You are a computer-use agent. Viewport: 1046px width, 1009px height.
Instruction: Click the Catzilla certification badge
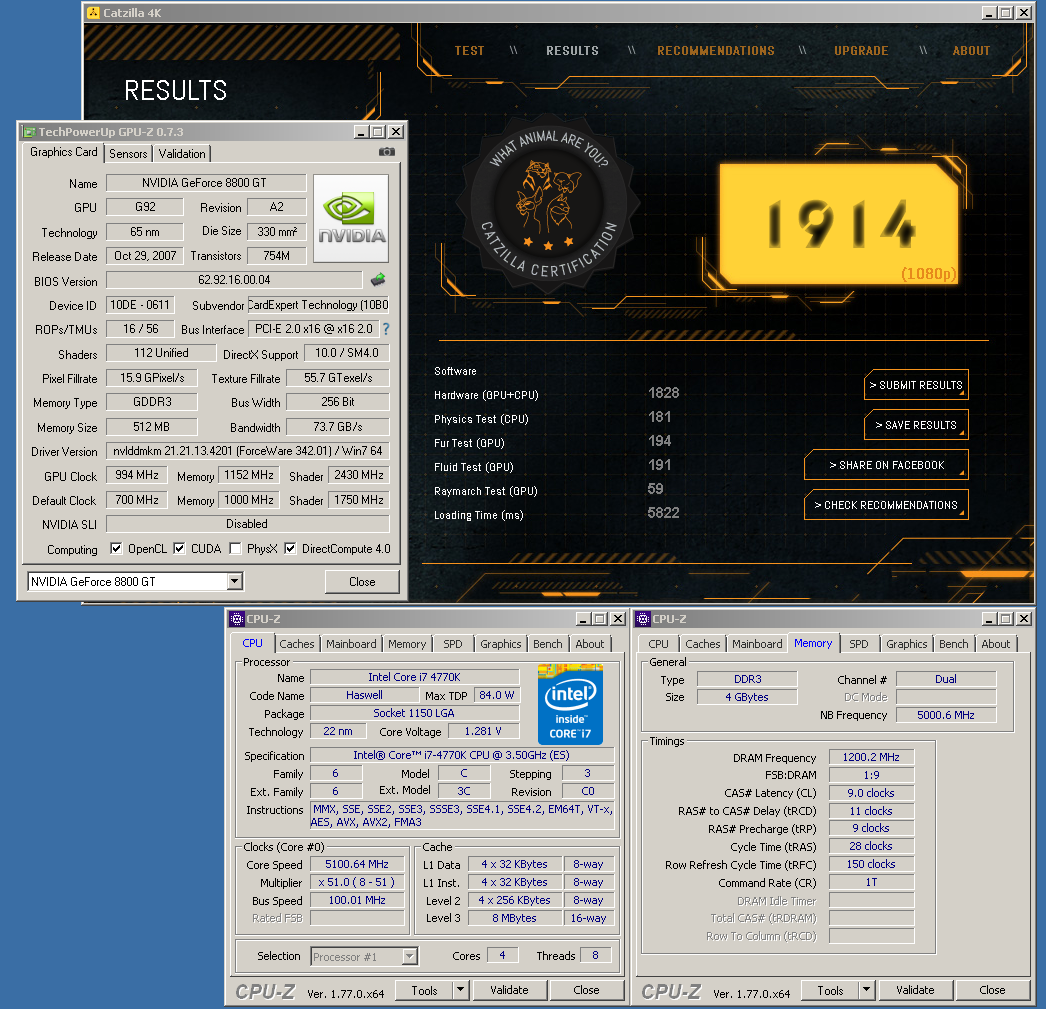550,203
